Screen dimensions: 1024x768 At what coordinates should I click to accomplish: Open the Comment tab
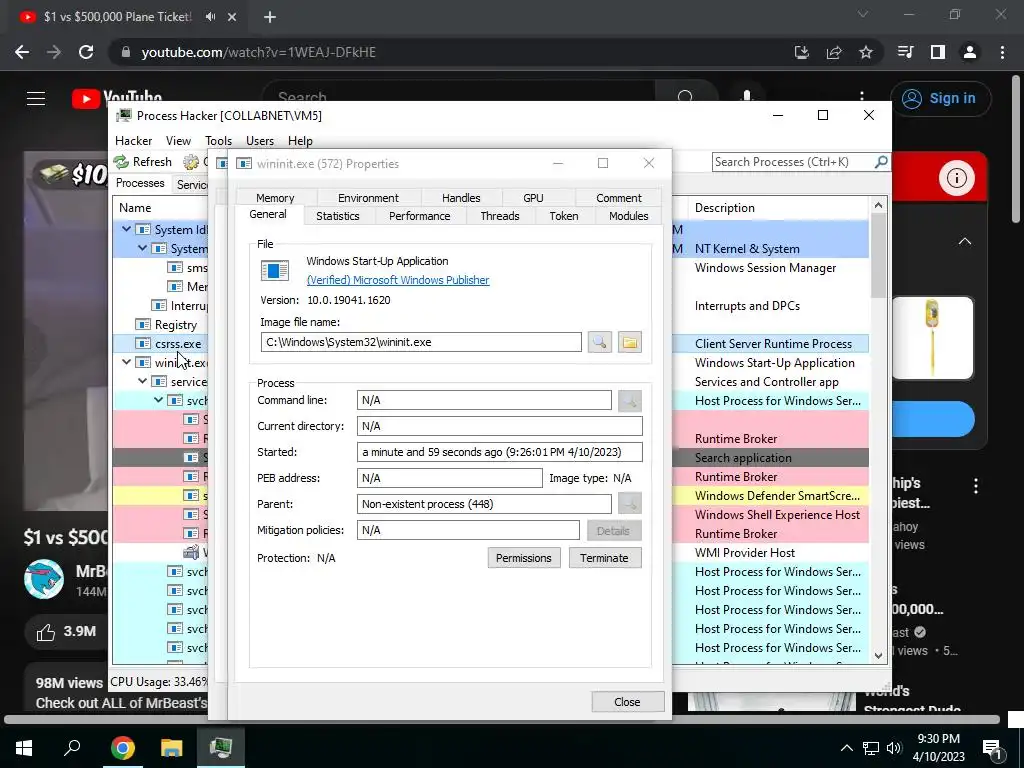618,198
